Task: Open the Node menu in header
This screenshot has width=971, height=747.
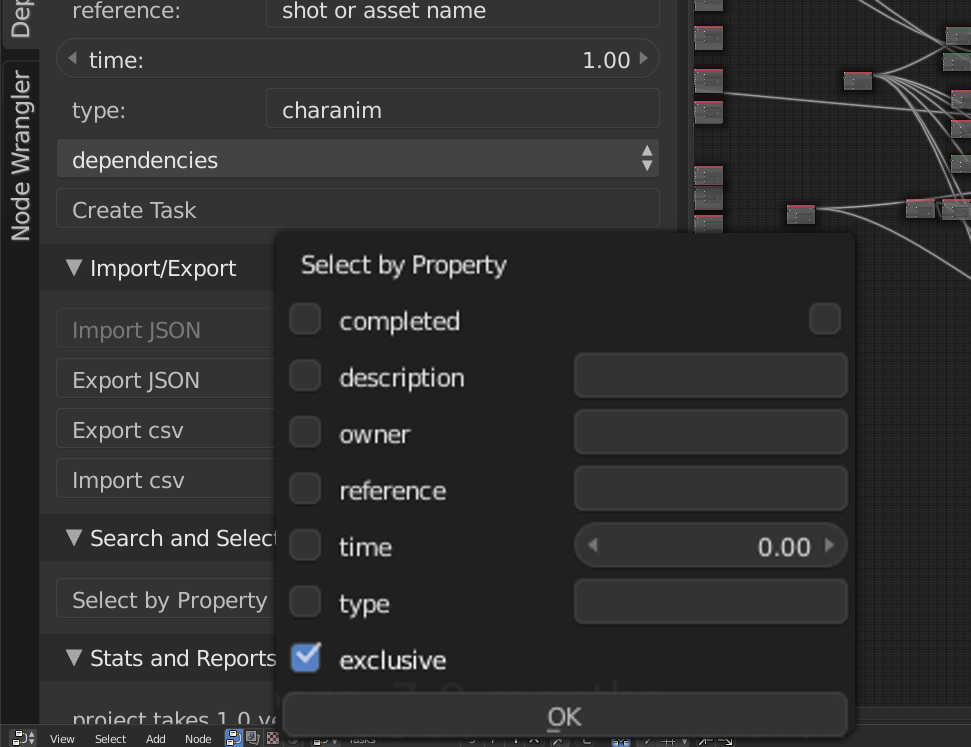Action: pos(198,739)
